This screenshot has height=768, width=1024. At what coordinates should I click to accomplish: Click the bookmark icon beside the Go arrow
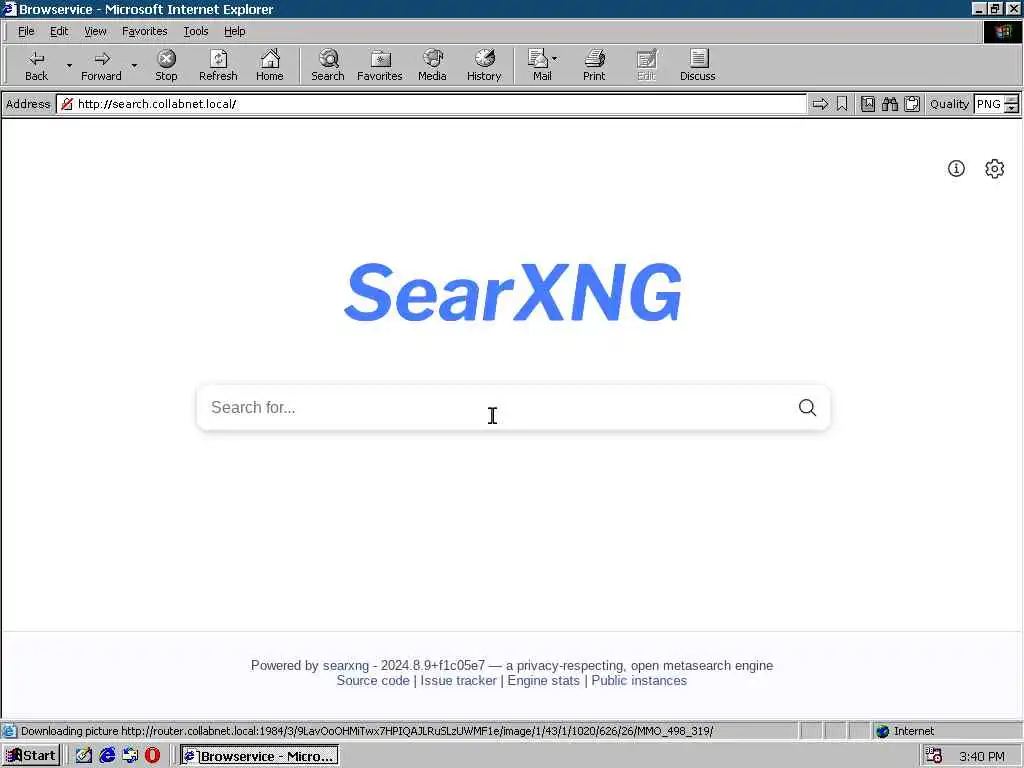[842, 104]
